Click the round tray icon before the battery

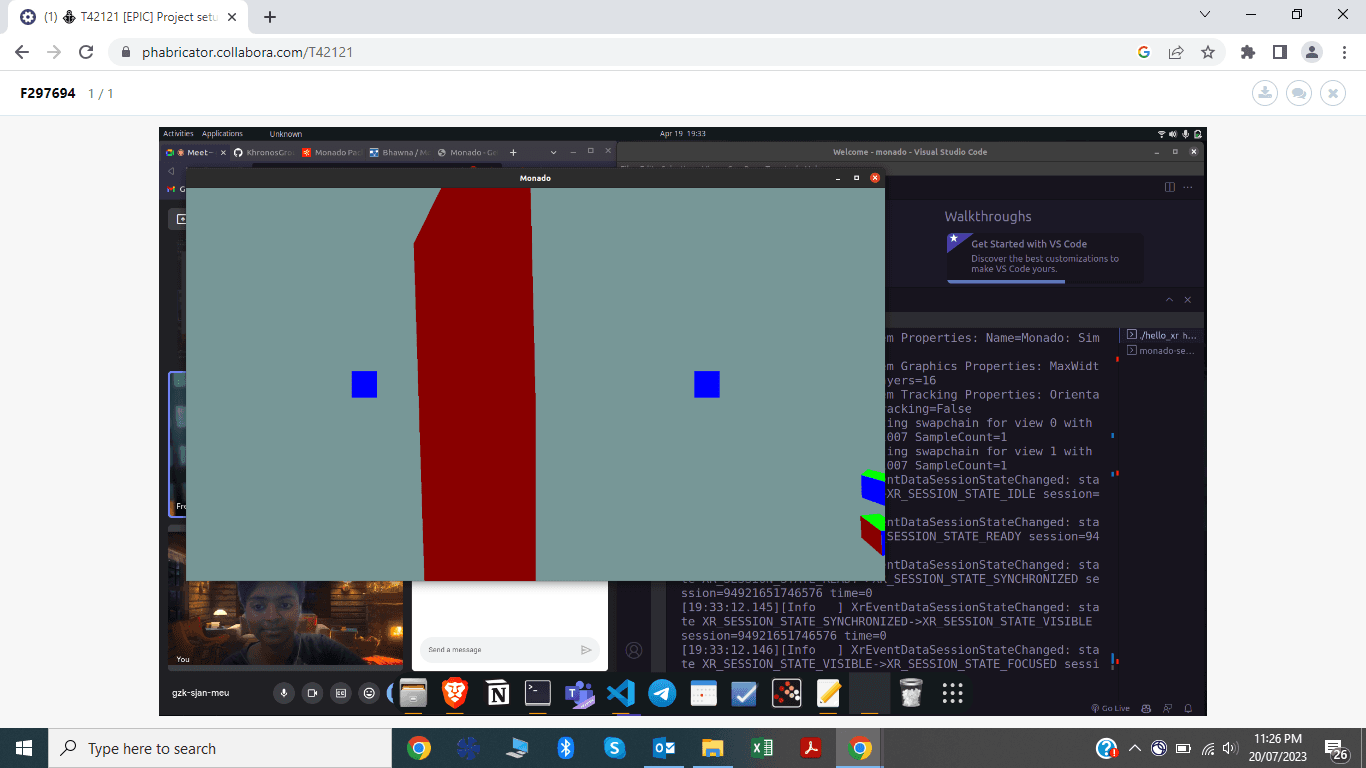click(1159, 748)
